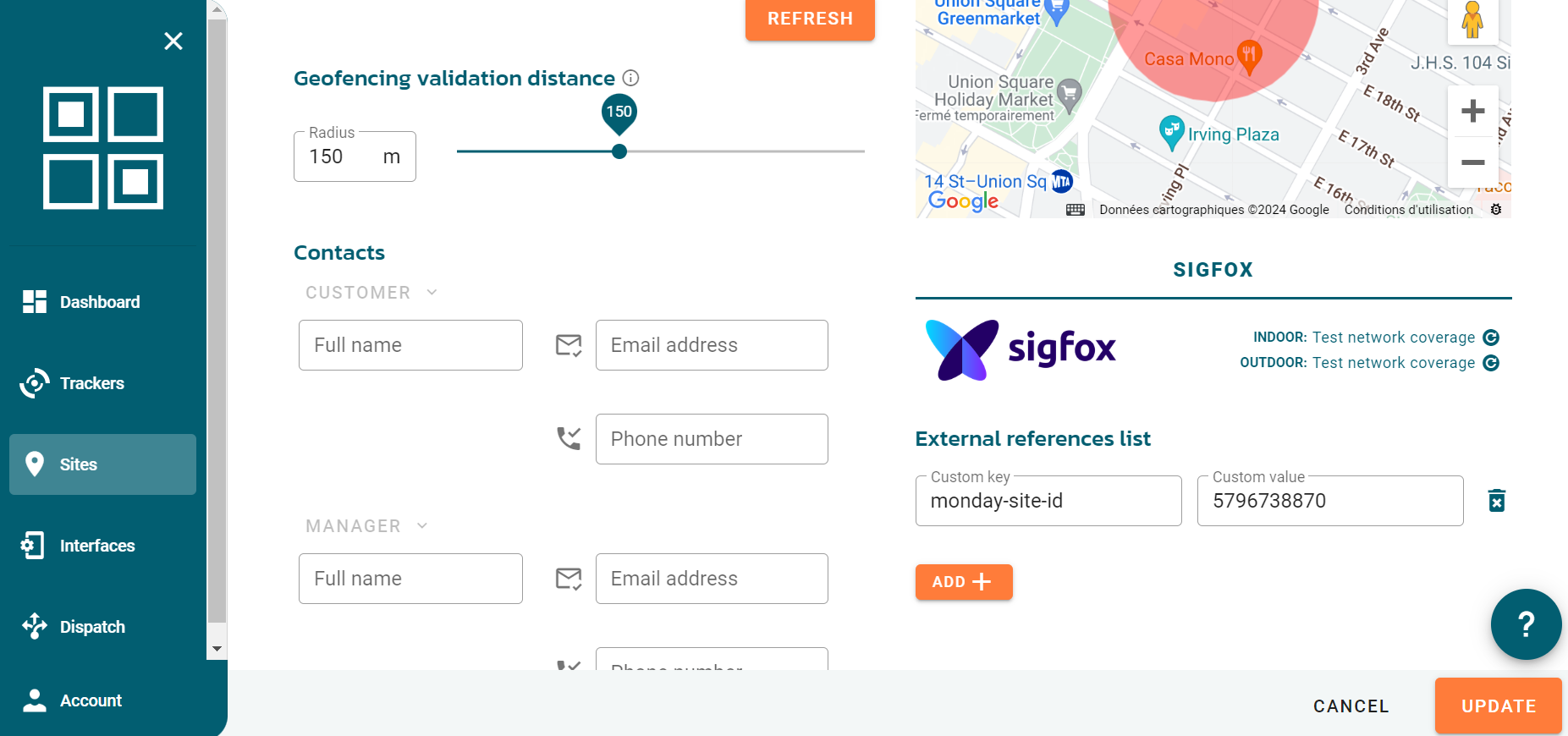Click the UPDATE button
The height and width of the screenshot is (736, 1568).
pyautogui.click(x=1498, y=706)
